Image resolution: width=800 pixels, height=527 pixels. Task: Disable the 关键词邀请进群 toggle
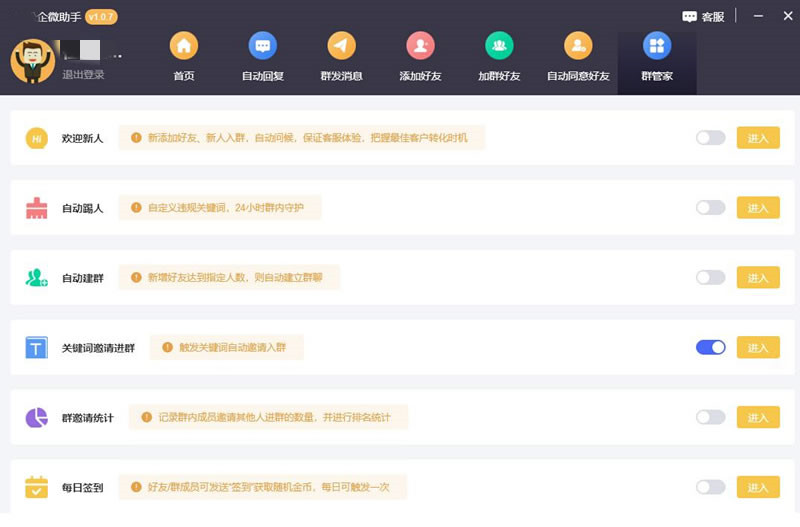(711, 347)
